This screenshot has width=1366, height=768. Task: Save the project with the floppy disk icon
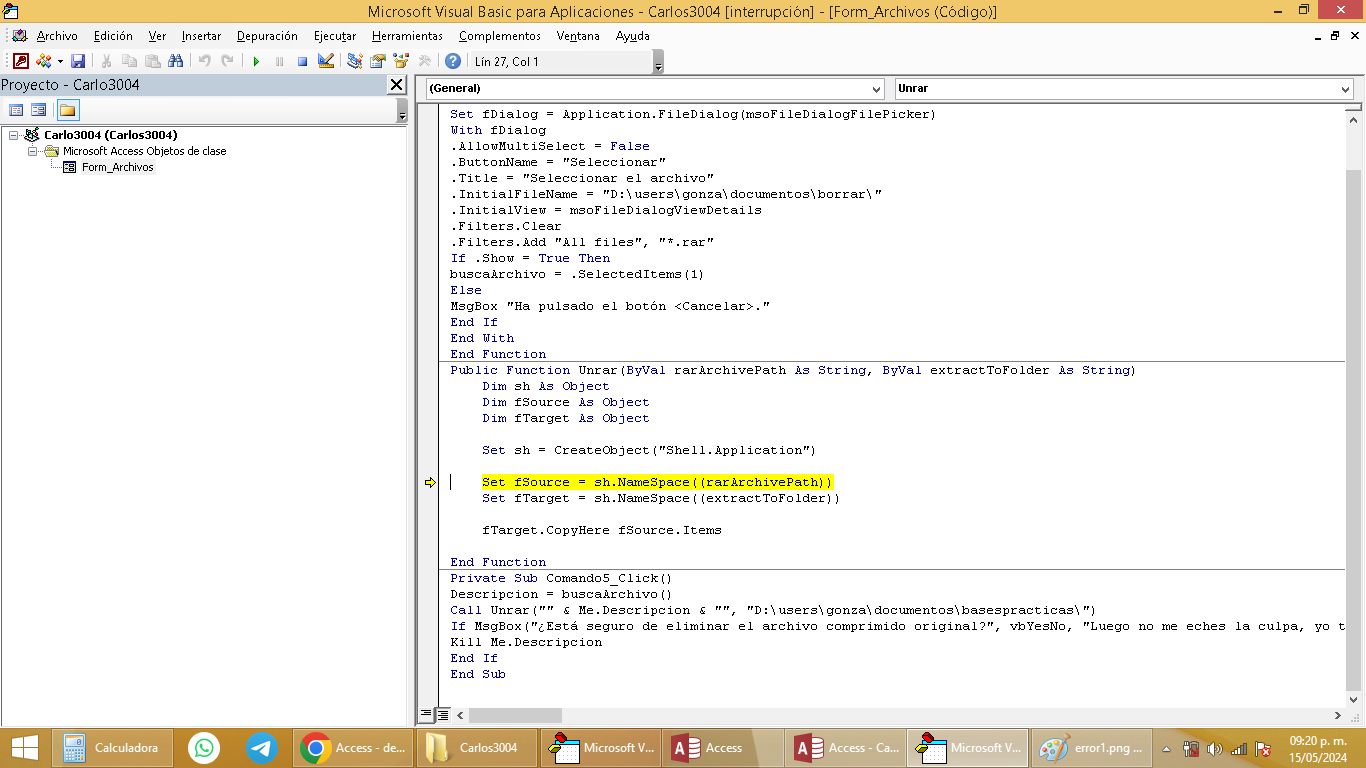77,61
